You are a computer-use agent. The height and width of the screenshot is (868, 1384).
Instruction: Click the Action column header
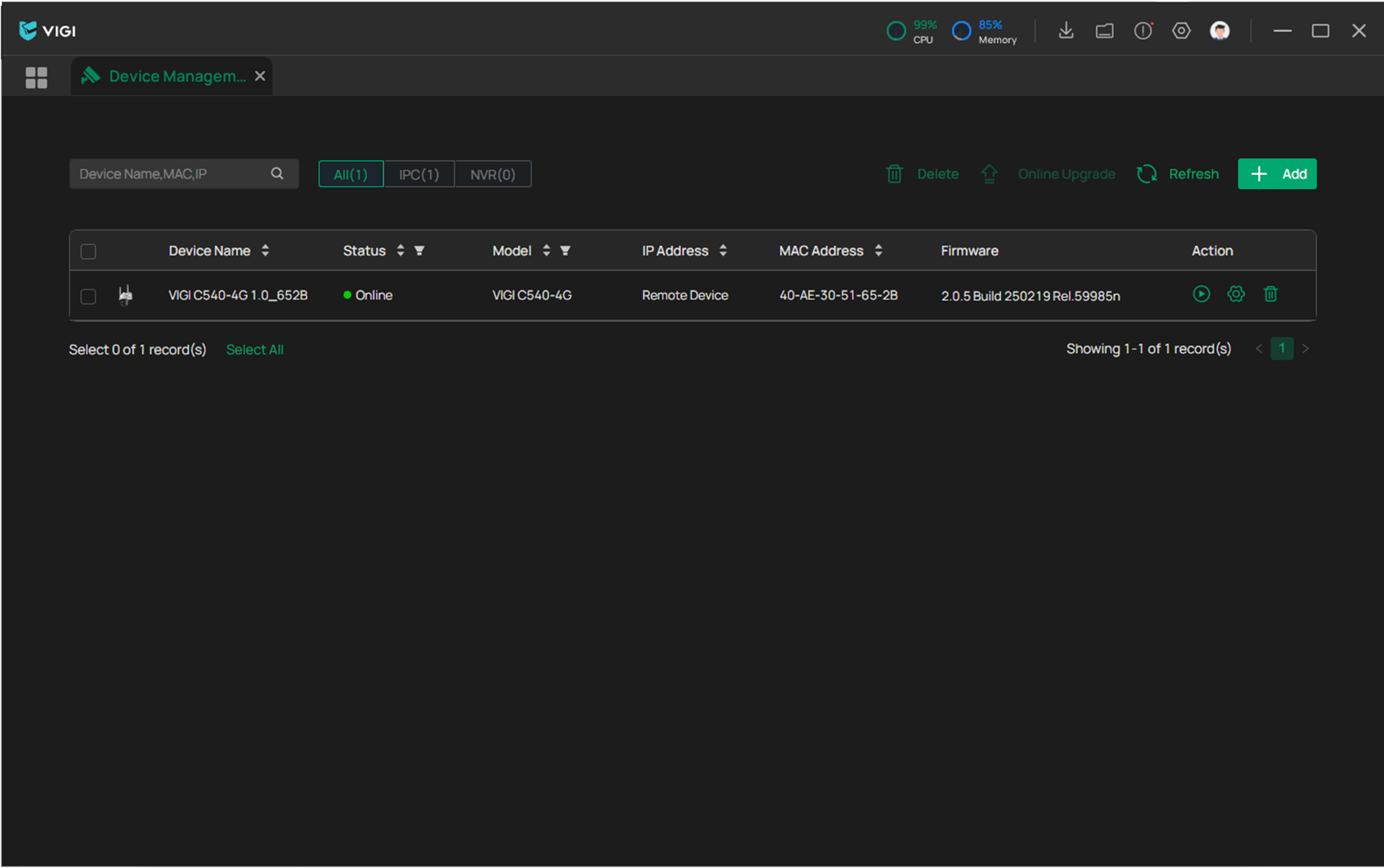[x=1212, y=251]
